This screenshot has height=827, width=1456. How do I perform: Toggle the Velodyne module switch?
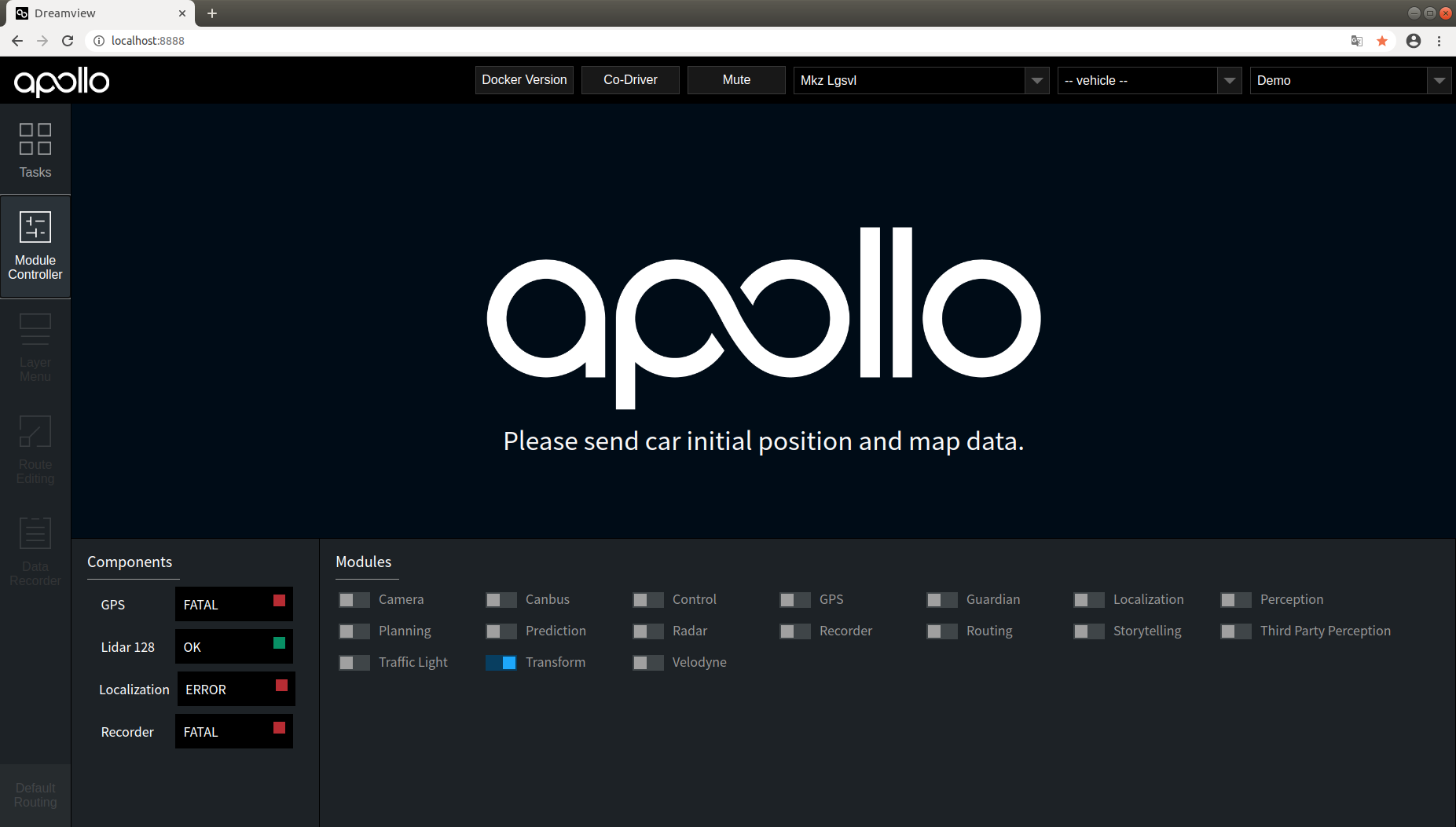[x=648, y=663]
